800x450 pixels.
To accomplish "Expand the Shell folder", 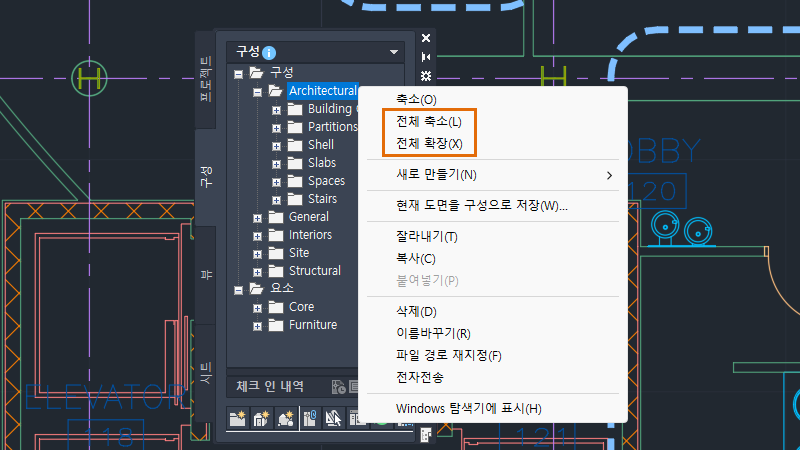I will (x=276, y=146).
